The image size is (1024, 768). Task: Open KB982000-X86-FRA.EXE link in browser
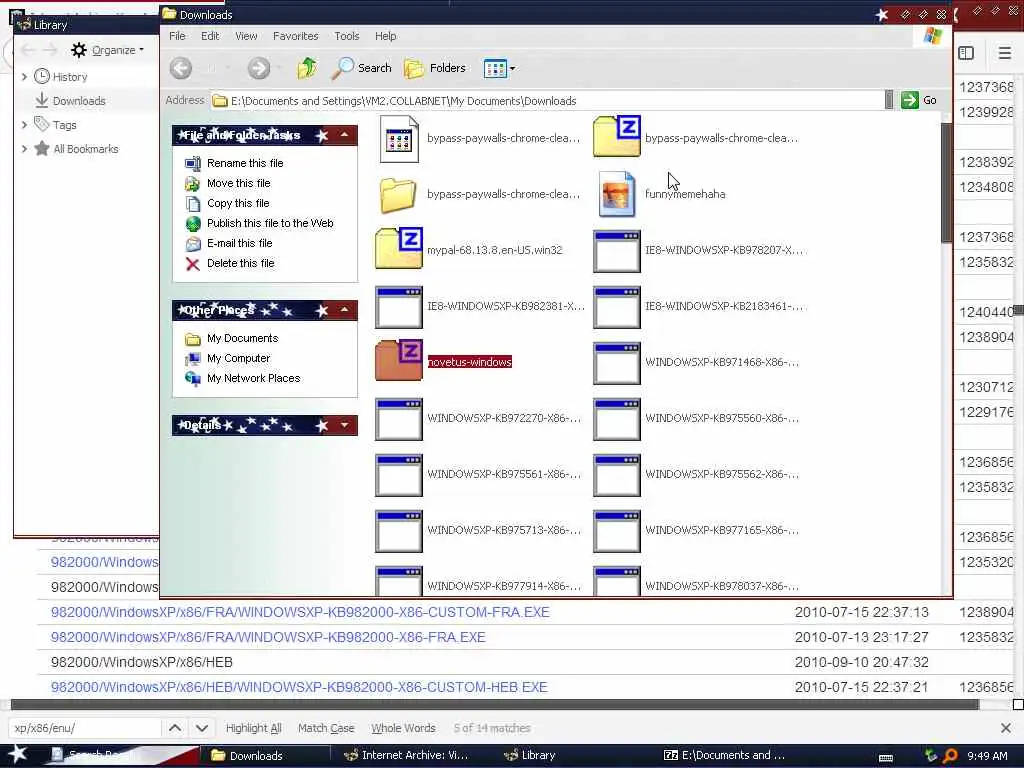pyautogui.click(x=268, y=637)
